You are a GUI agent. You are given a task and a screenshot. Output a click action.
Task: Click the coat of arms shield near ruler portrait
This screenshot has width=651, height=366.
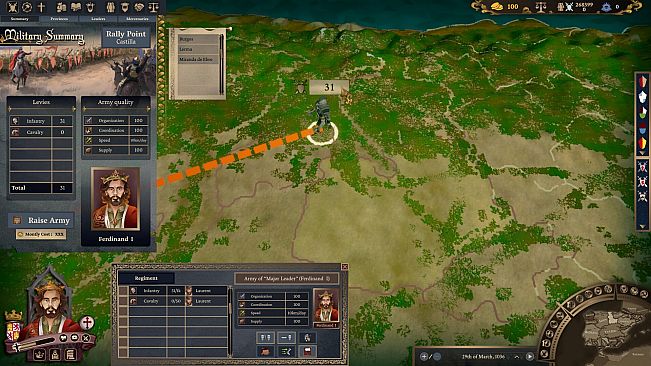point(14,332)
